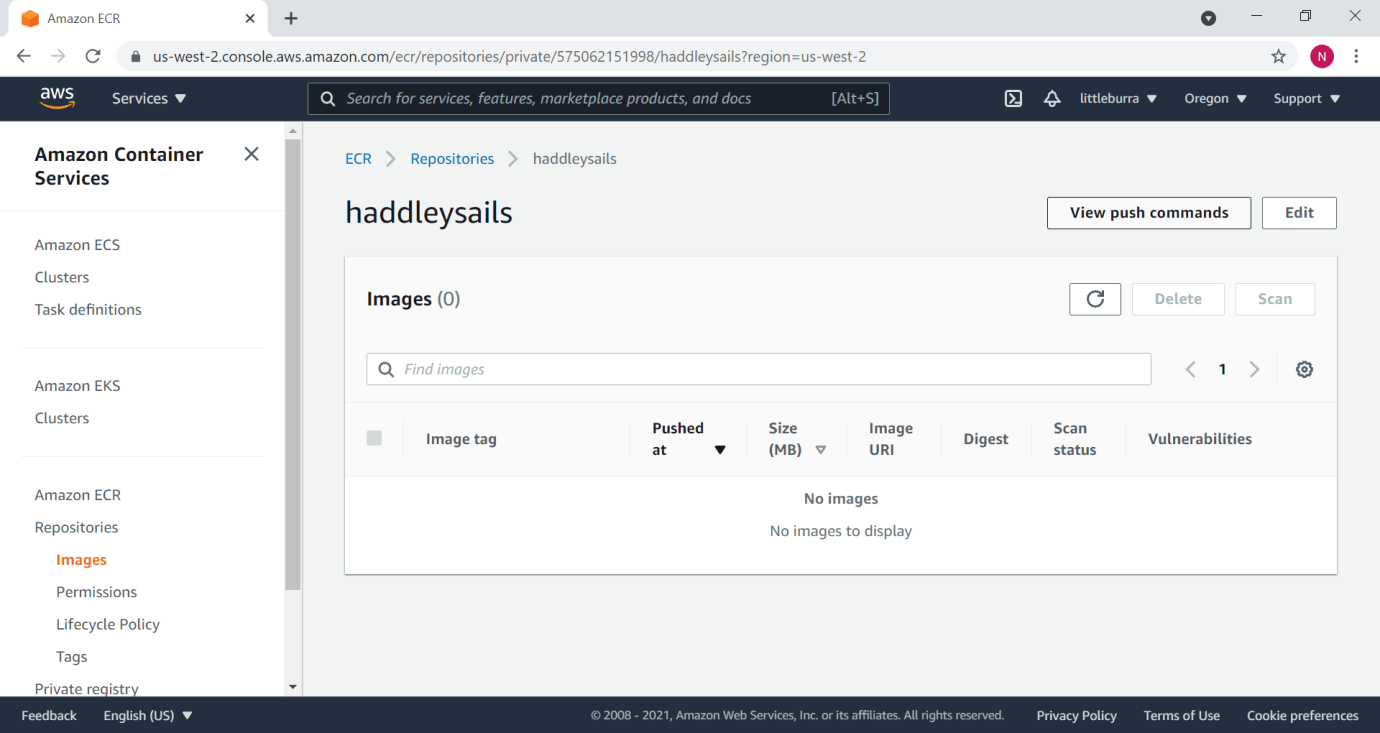Go forward in browser history
The height and width of the screenshot is (733, 1380).
click(x=58, y=57)
